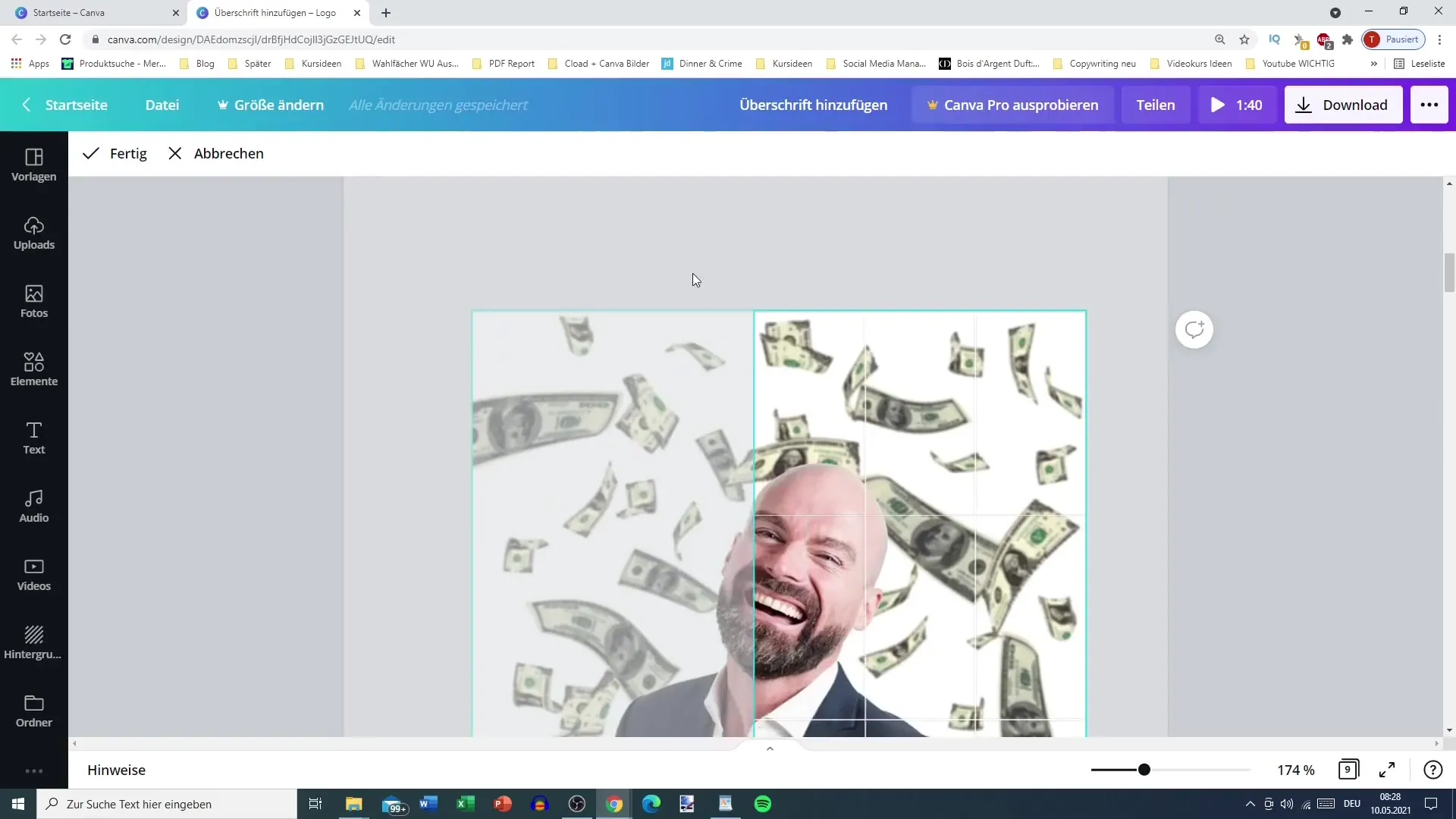
Task: Expand the three-dot more options menu
Action: point(1429,104)
